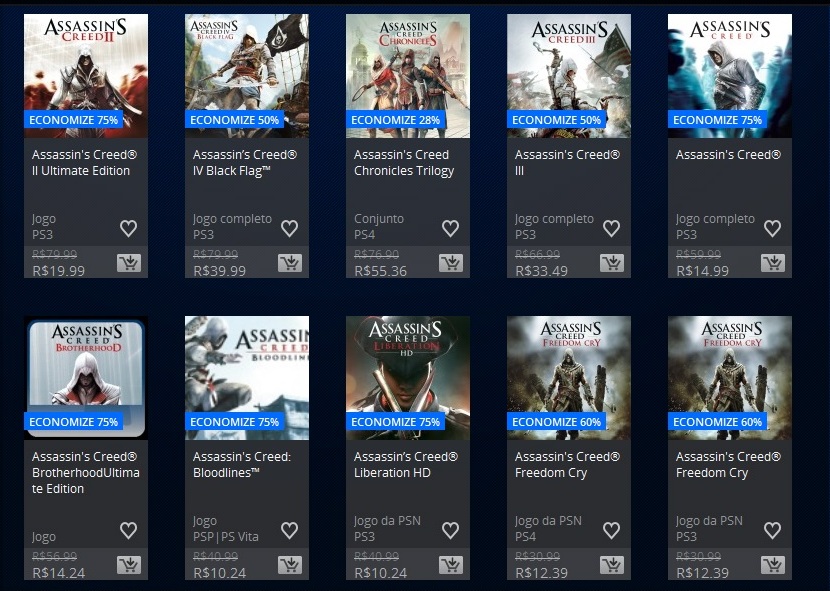Screen dimensions: 830x591
Task: Click "ECONOMIZE 50%" badge on Assassin's Creed III
Action: point(556,120)
